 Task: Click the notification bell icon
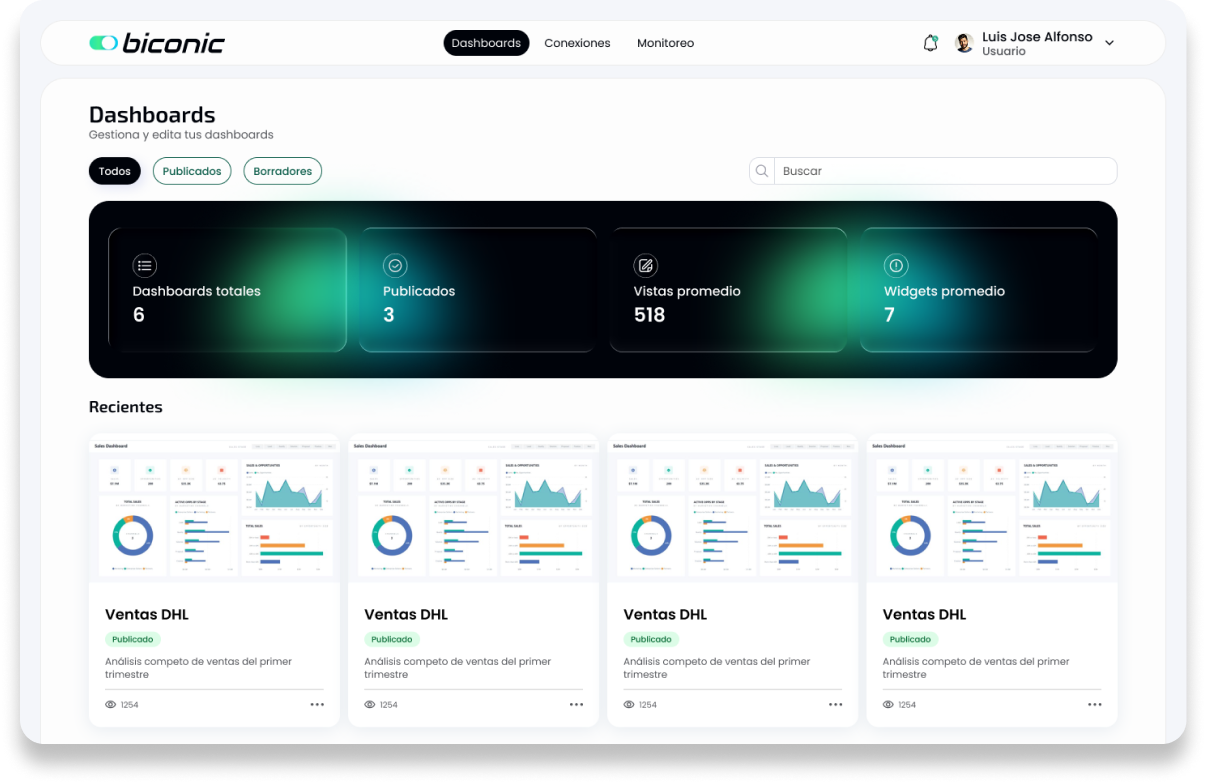click(x=930, y=43)
